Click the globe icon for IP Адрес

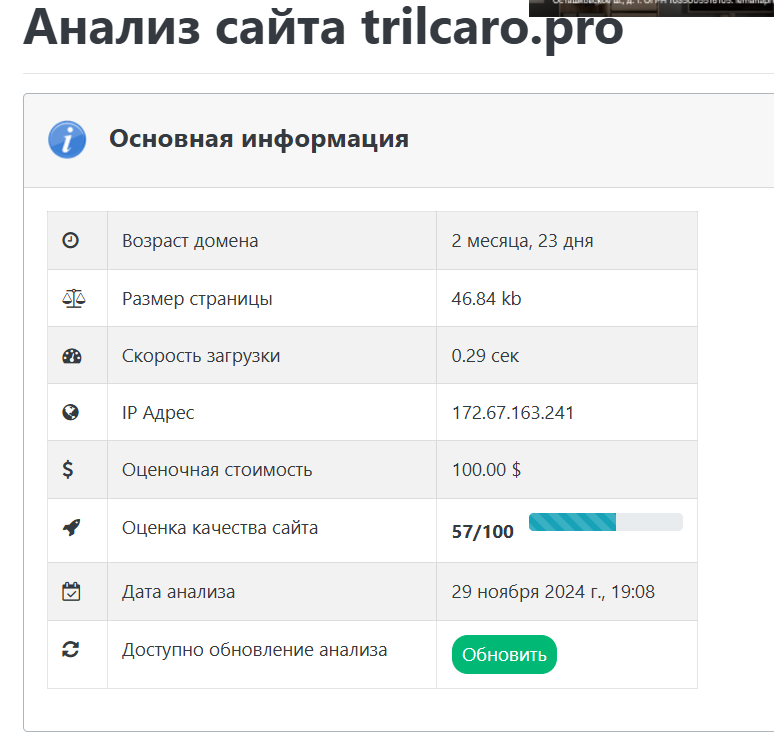pyautogui.click(x=71, y=412)
